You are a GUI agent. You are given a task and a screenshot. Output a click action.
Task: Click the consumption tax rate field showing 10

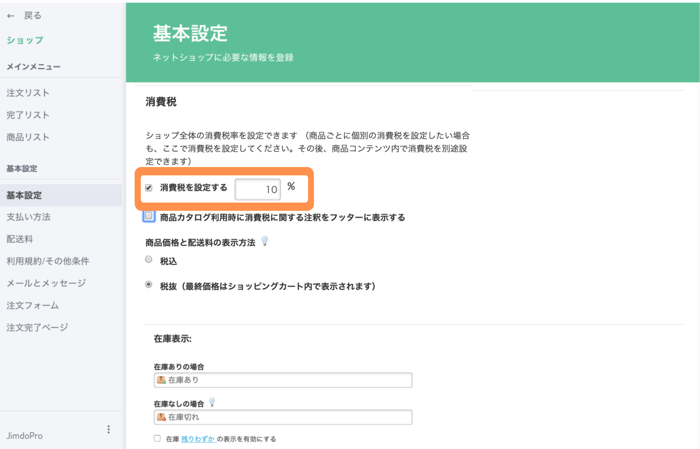258,189
